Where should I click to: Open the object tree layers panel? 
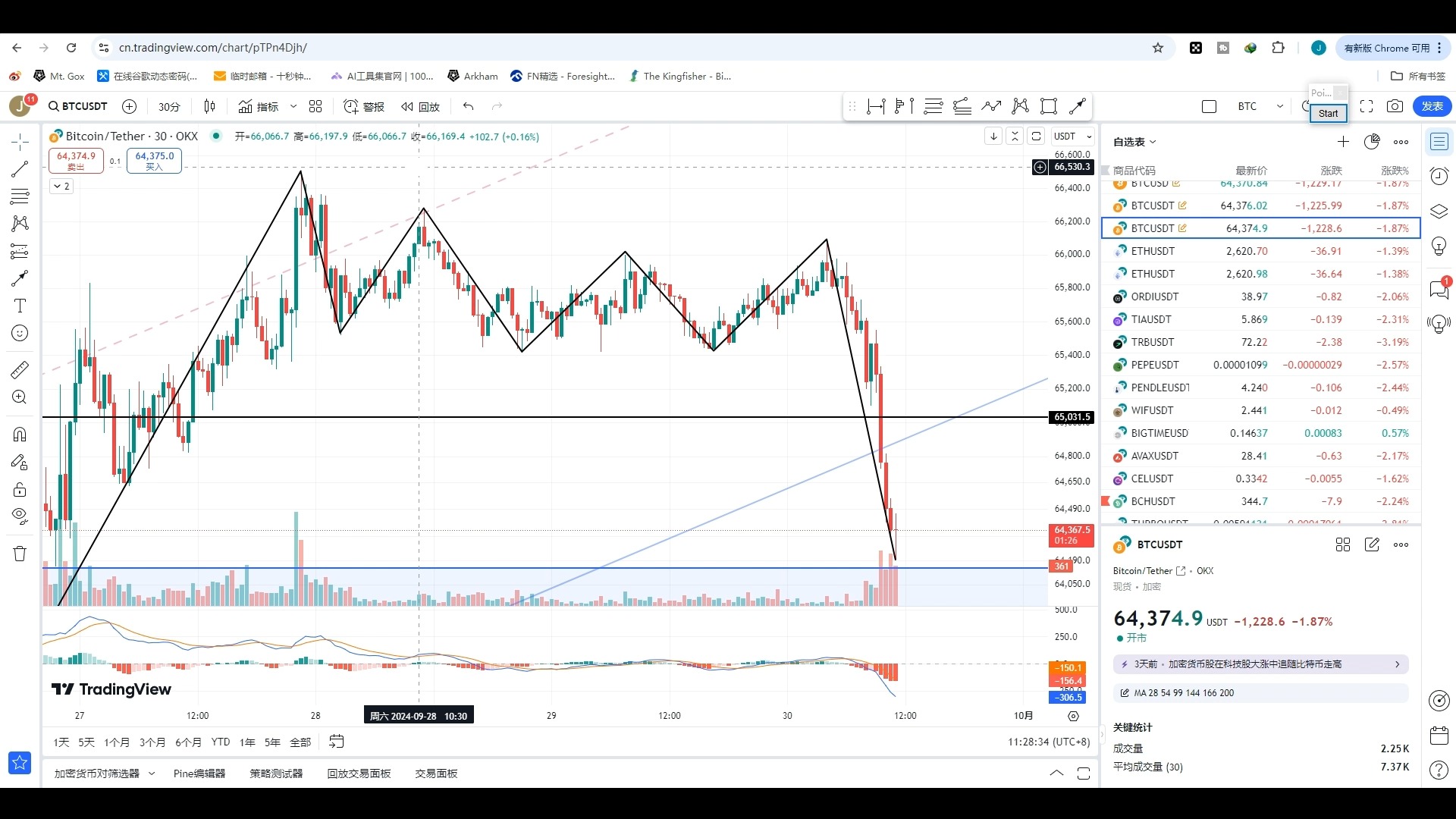click(x=1439, y=212)
